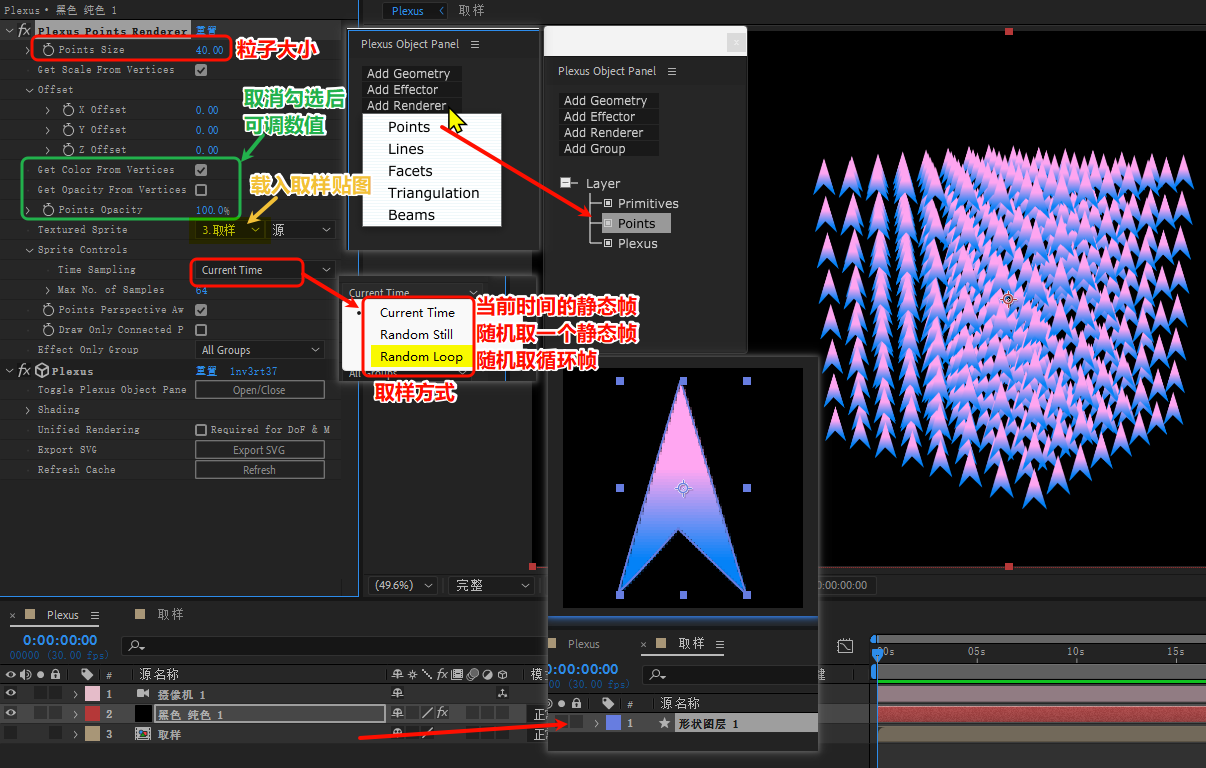Screen dimensions: 1206x768
Task: Open the Effect Only Group dropdown
Action: click(260, 350)
